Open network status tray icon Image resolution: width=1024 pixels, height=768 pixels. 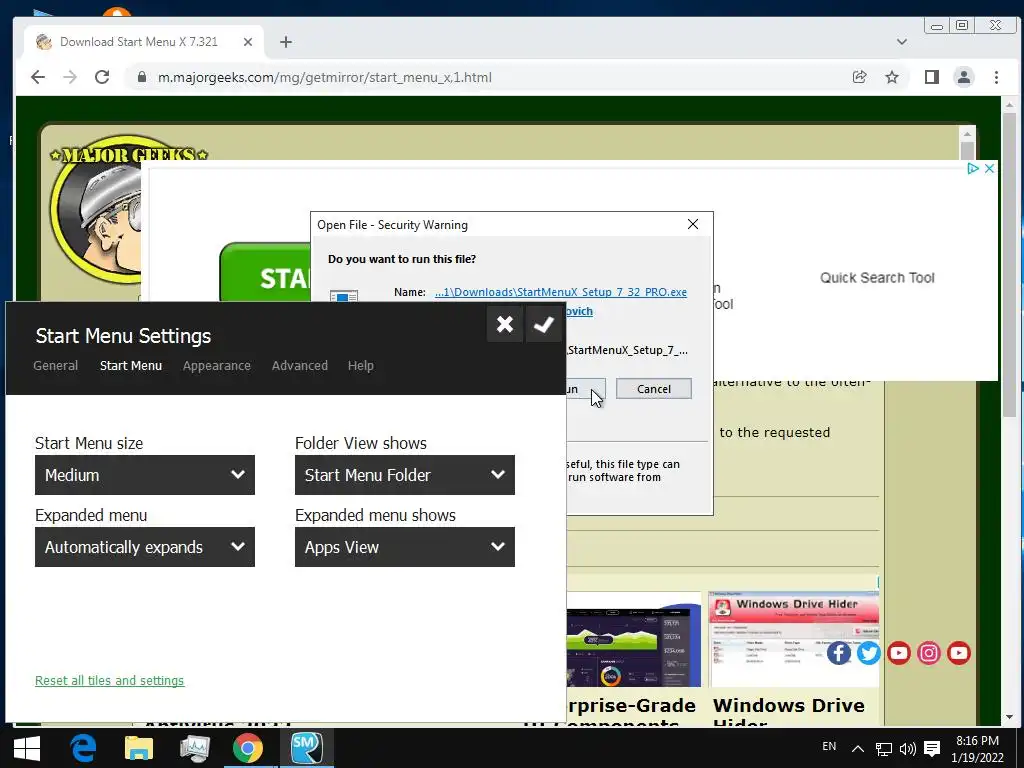(x=884, y=748)
